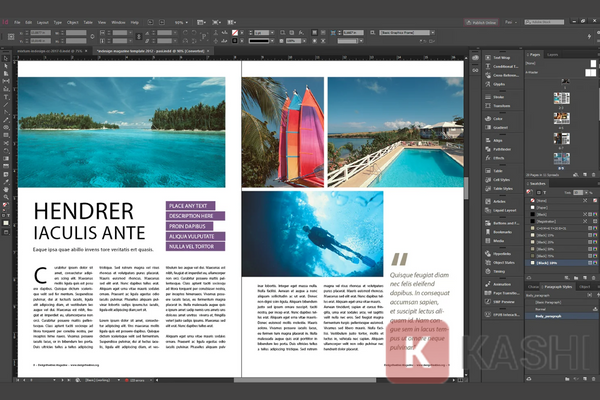The height and width of the screenshot is (400, 600).
Task: Open the Arrange Documents dropdown
Action: [x=232, y=23]
